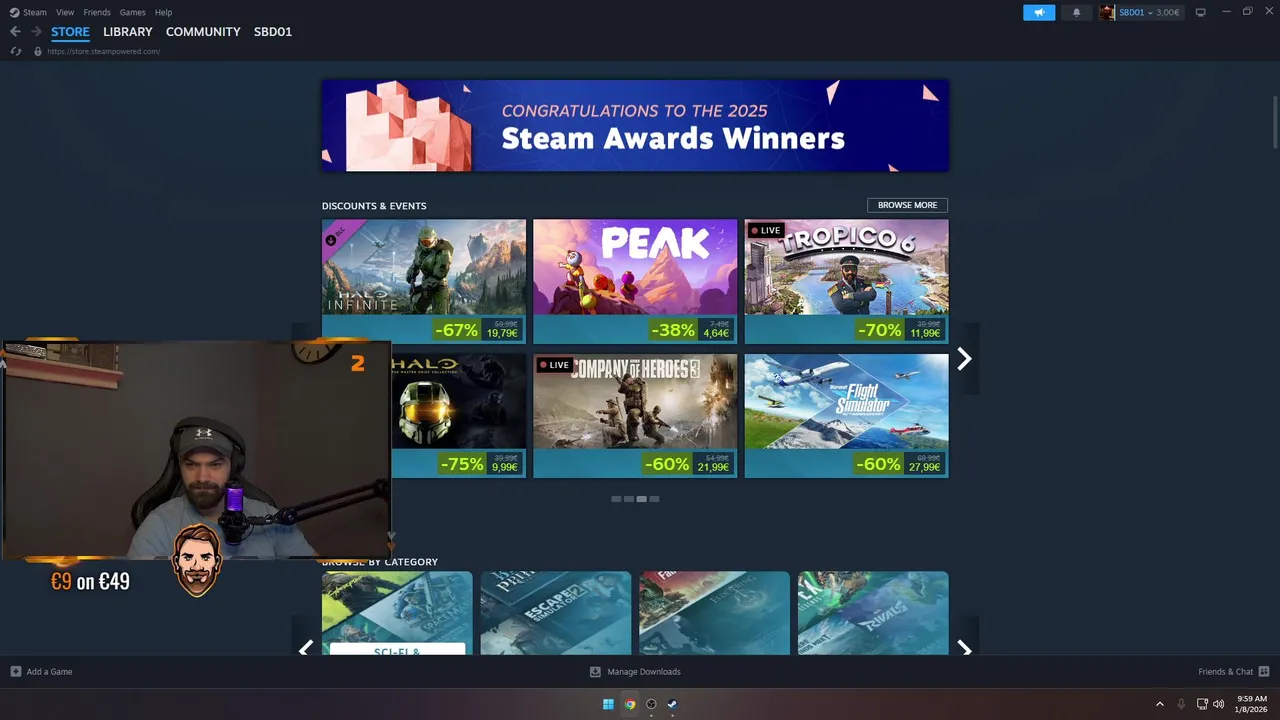Open the Steam menu
The image size is (1280, 720).
pyautogui.click(x=35, y=12)
